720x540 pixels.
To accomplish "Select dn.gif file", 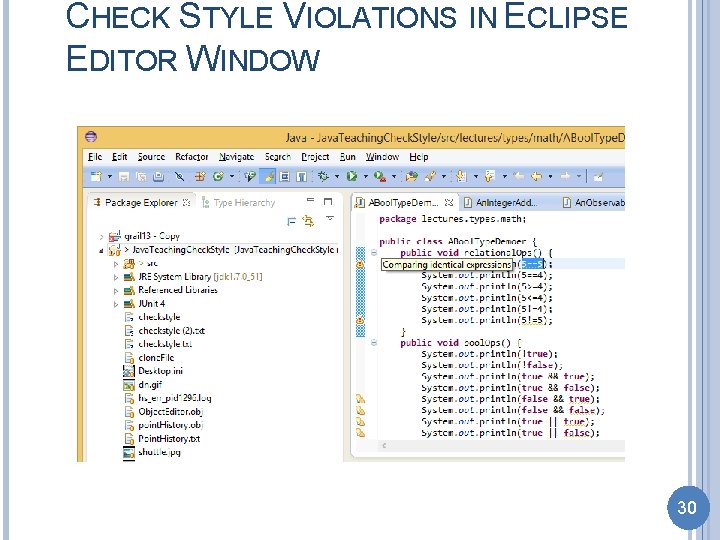I will coord(143,385).
